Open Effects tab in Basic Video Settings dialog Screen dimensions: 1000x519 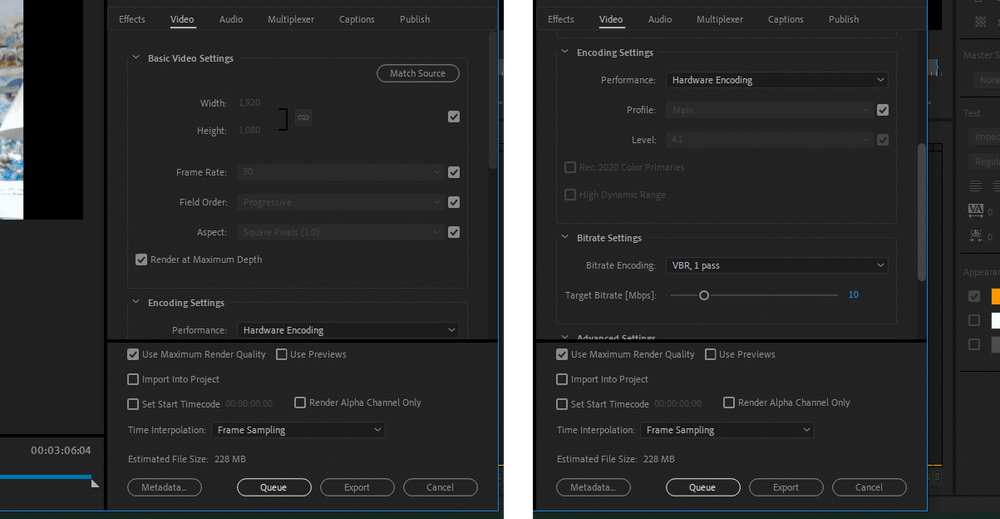tap(132, 19)
